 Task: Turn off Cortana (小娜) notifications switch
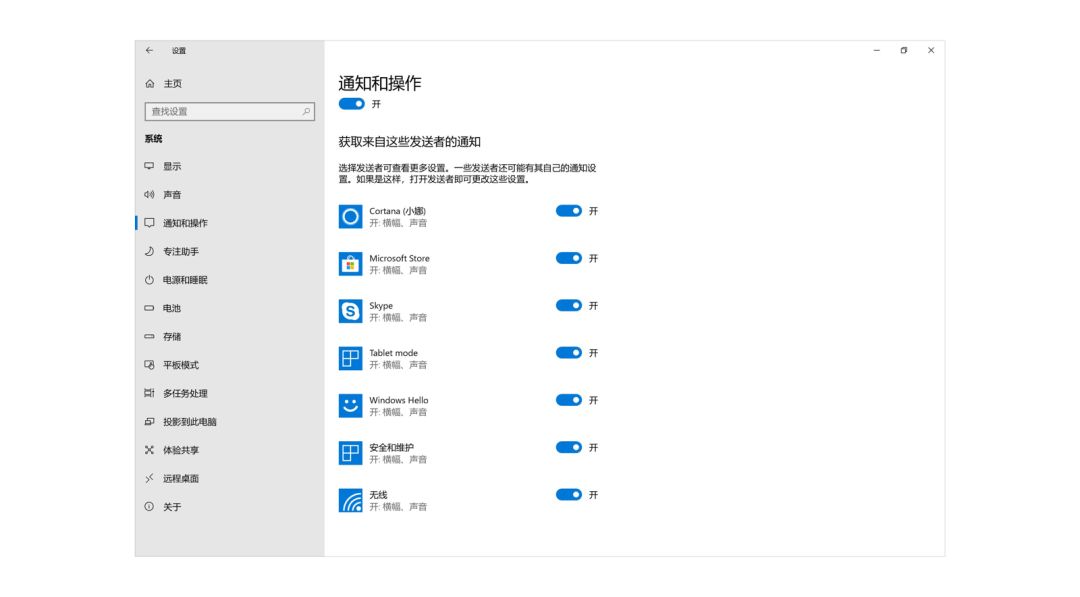[x=569, y=211]
